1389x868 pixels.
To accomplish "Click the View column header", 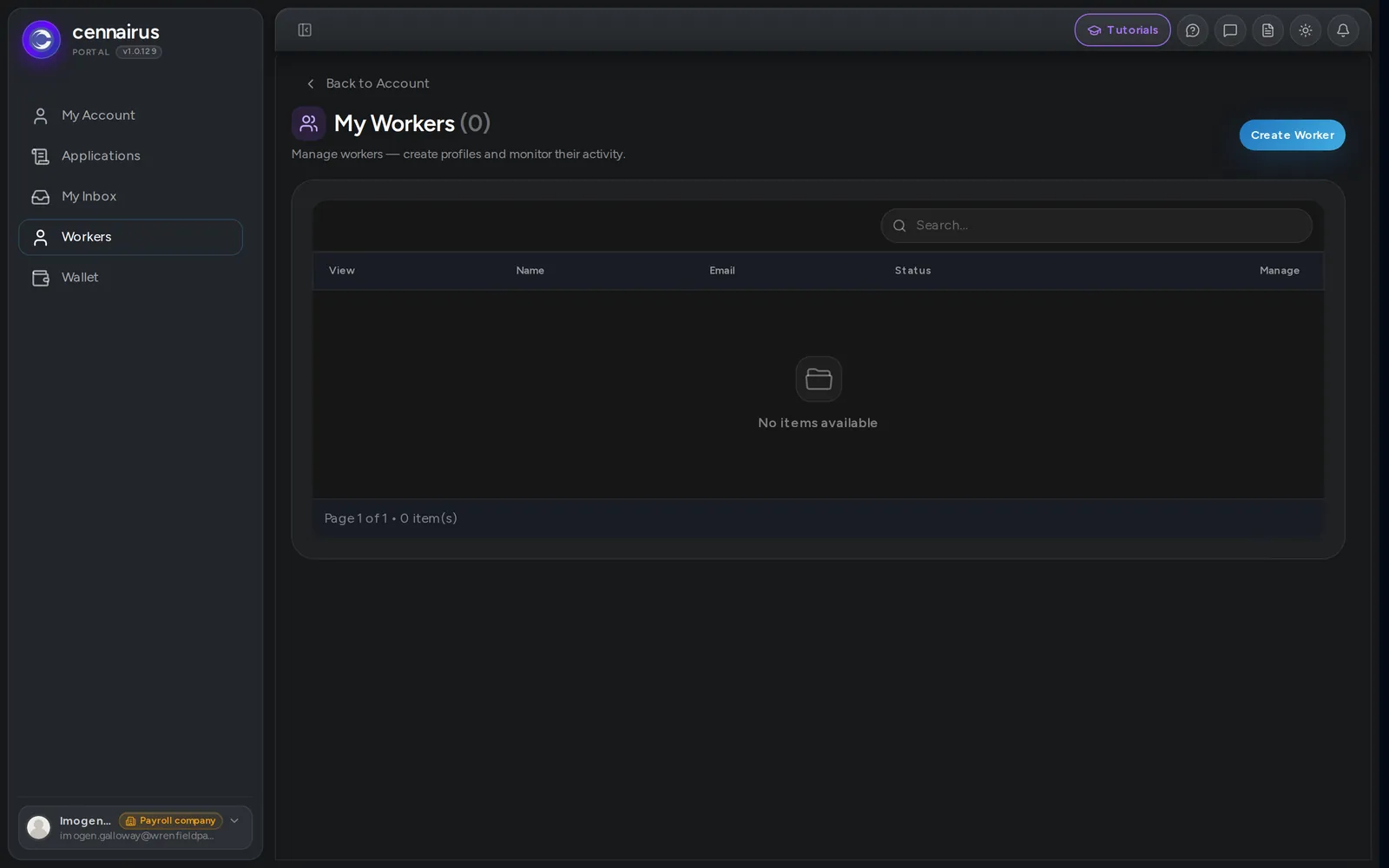I will pos(342,271).
